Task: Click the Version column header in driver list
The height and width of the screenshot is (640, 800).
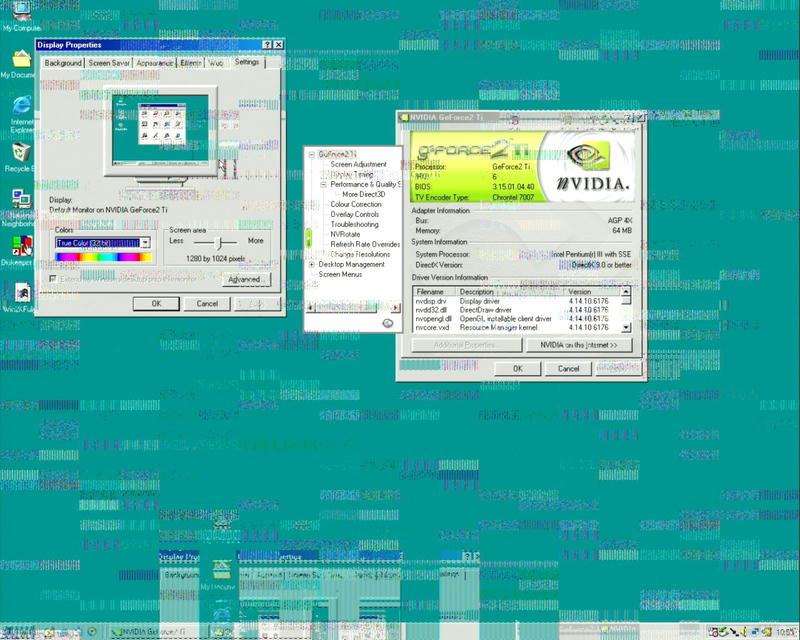Action: click(x=593, y=292)
